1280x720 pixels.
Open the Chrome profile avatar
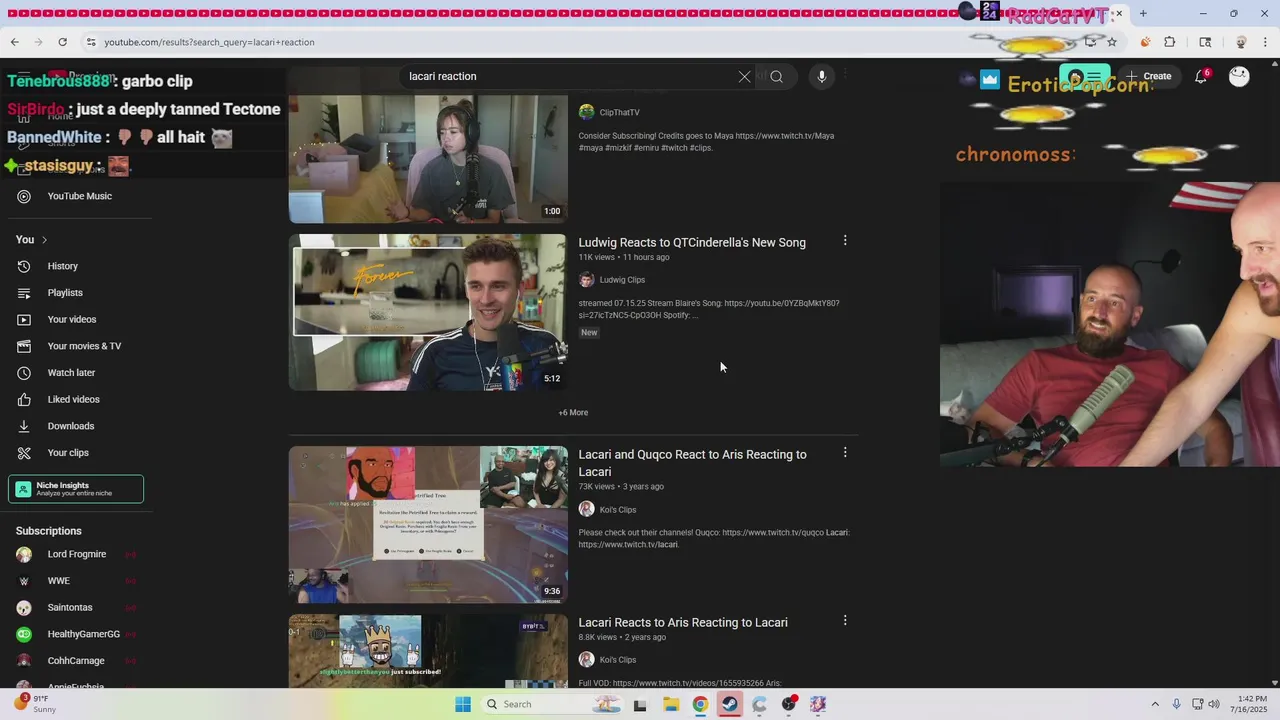[x=1241, y=42]
